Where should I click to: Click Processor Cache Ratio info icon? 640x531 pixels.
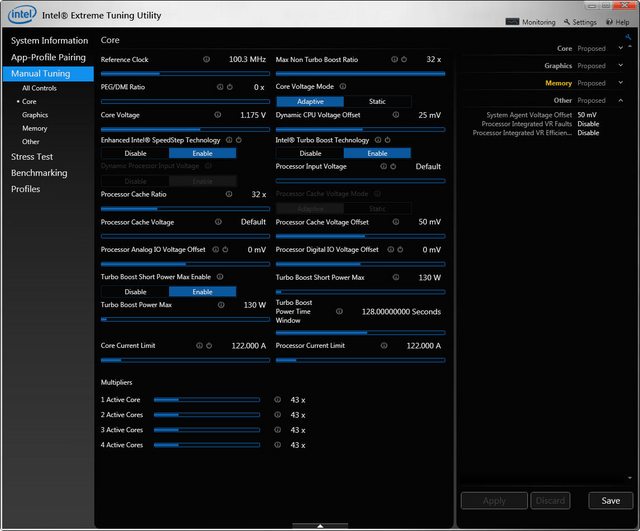coord(229,194)
